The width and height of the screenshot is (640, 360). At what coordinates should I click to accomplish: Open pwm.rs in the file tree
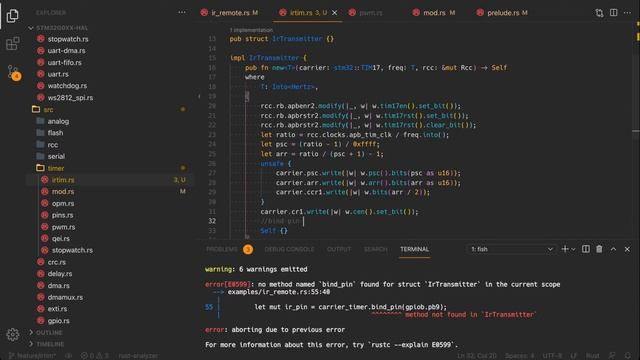pos(63,227)
